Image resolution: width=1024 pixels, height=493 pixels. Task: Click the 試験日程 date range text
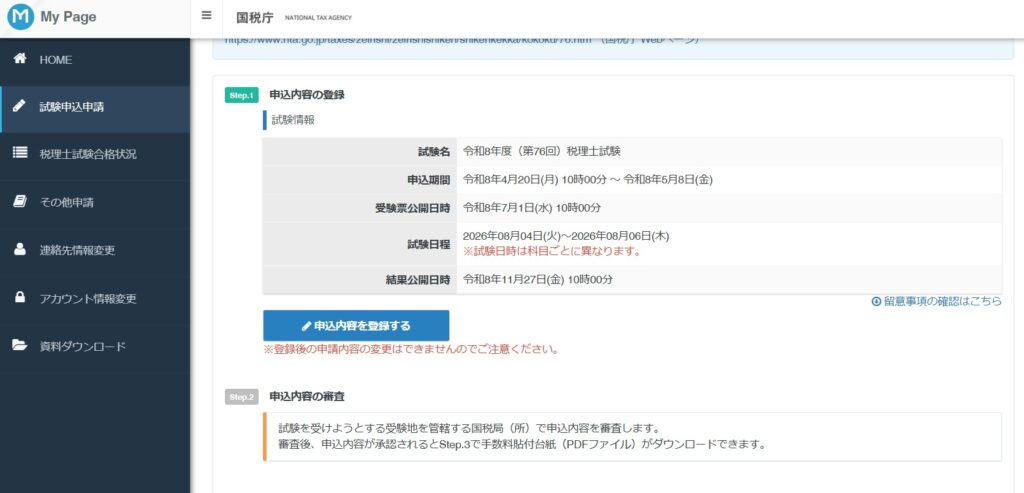pyautogui.click(x=565, y=236)
